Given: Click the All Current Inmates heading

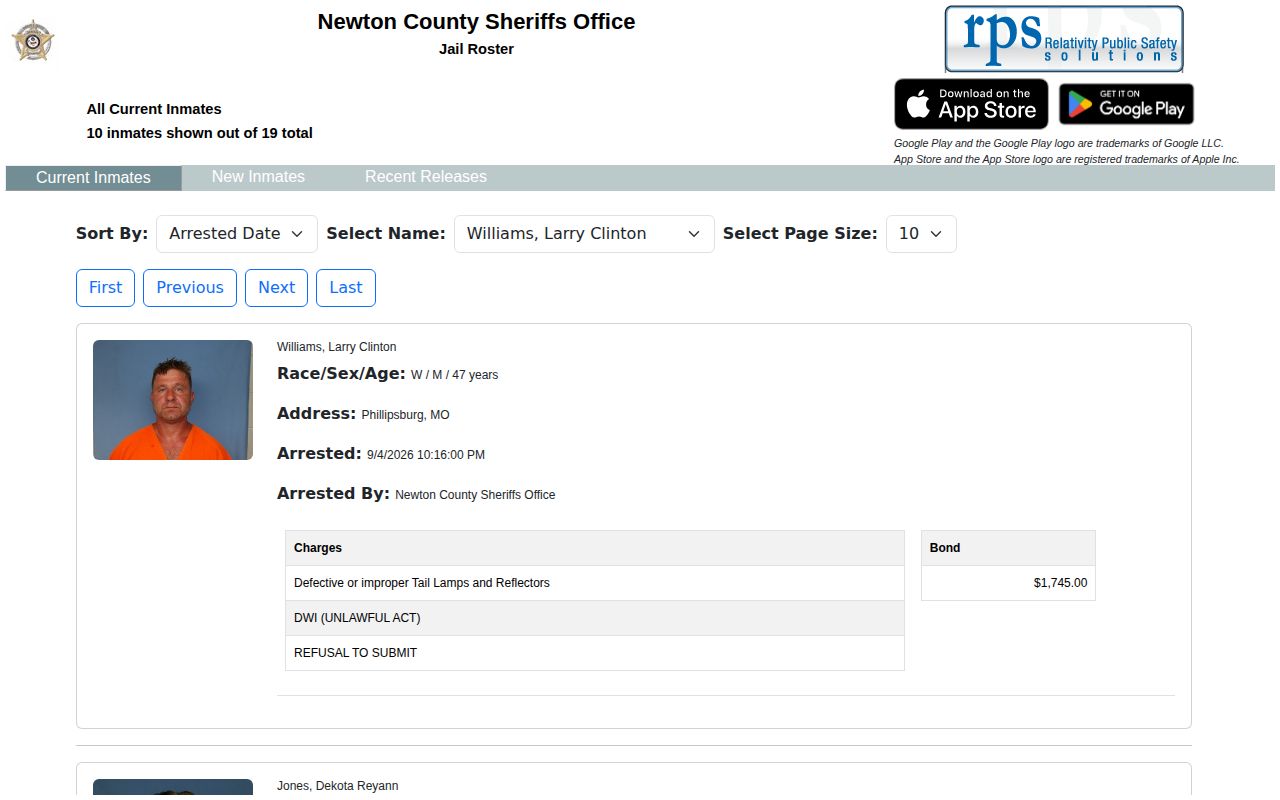Looking at the screenshot, I should 154,109.
